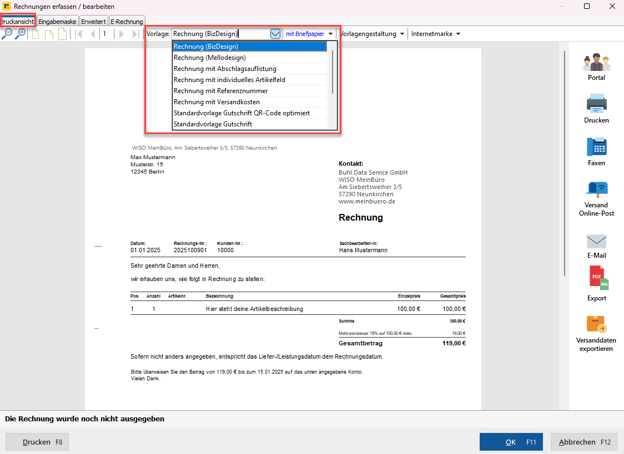Zoom out the print preview

[7, 34]
